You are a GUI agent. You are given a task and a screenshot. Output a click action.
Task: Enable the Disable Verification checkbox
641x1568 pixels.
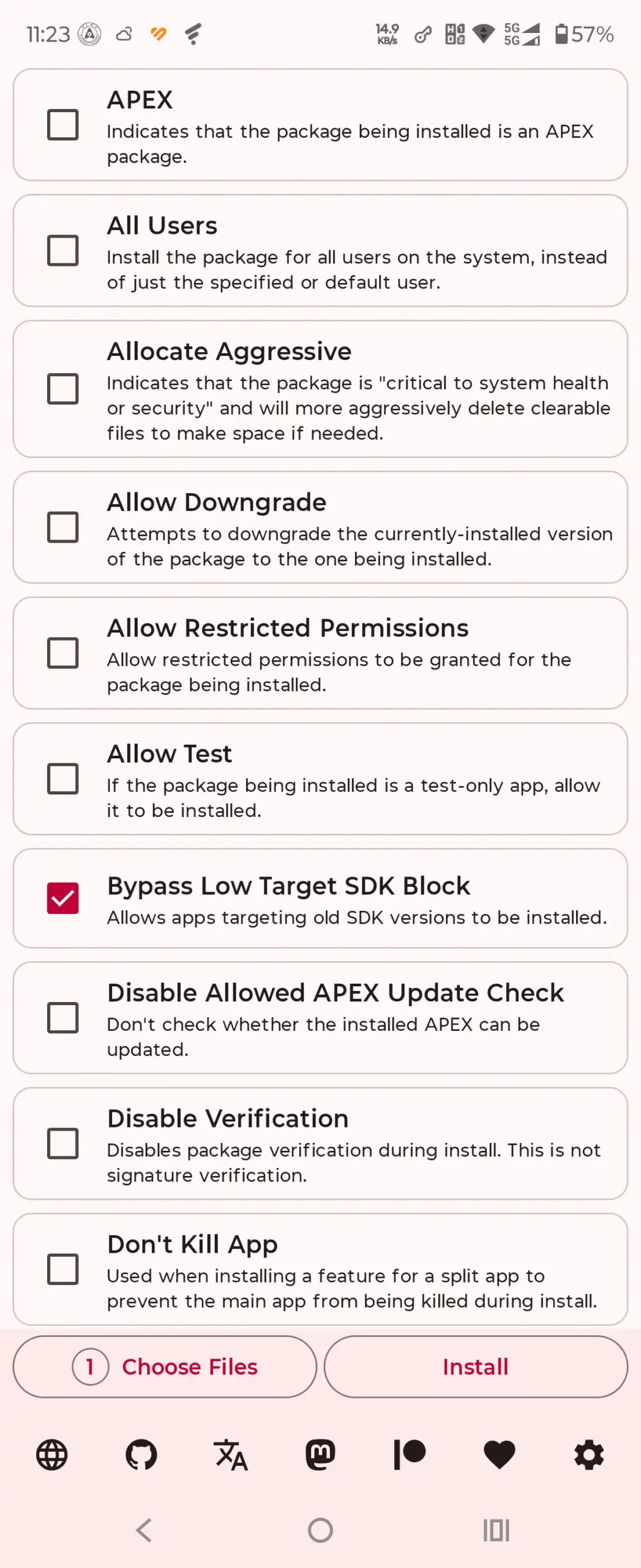click(x=63, y=1144)
